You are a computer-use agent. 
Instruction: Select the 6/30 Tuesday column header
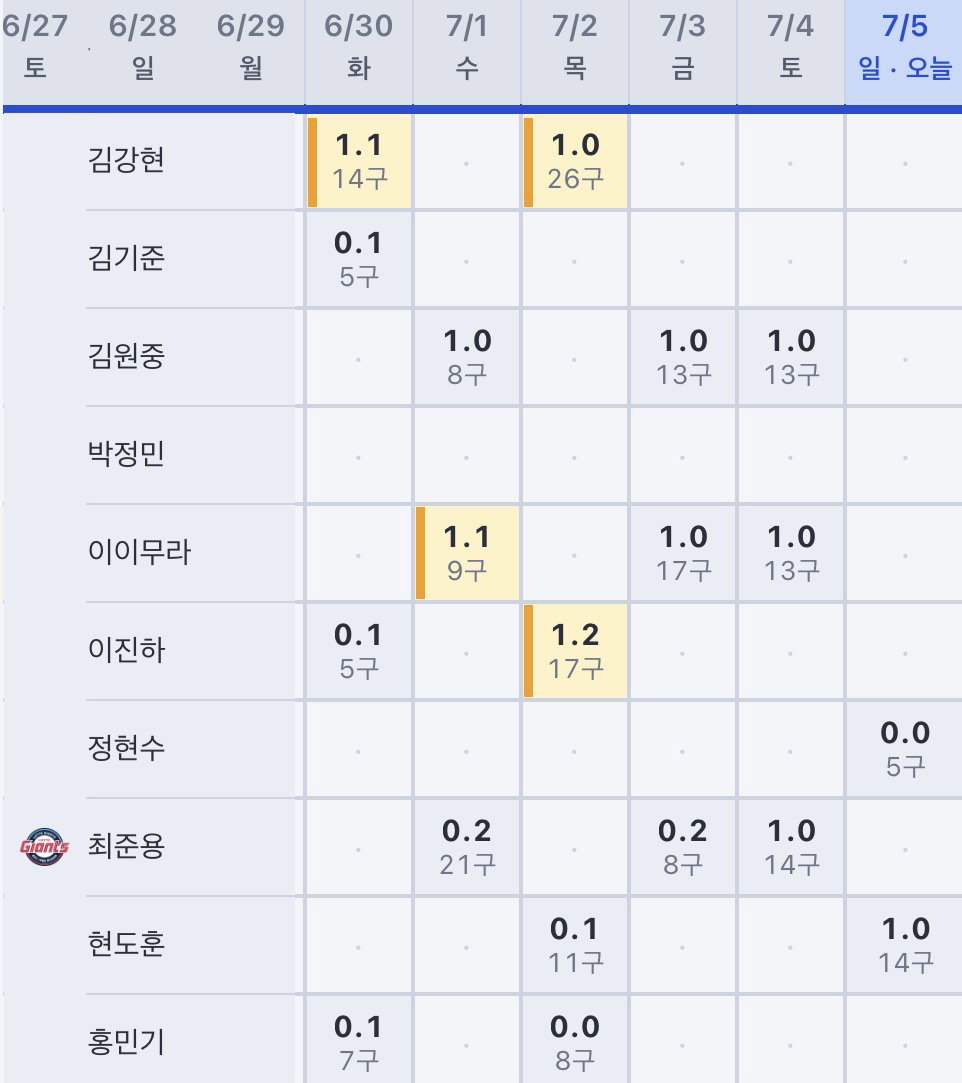(358, 48)
